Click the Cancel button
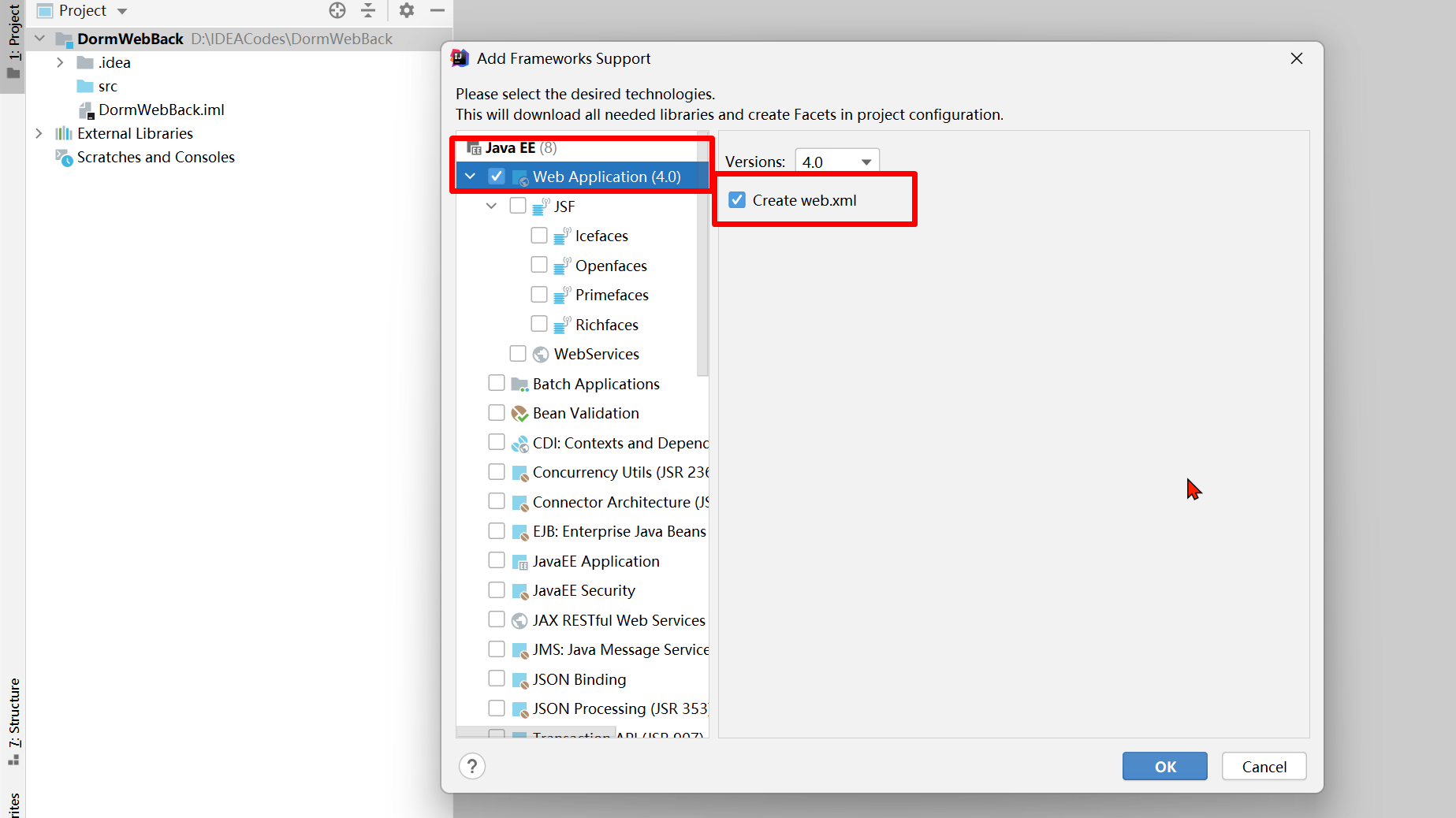1456x818 pixels. [x=1264, y=766]
